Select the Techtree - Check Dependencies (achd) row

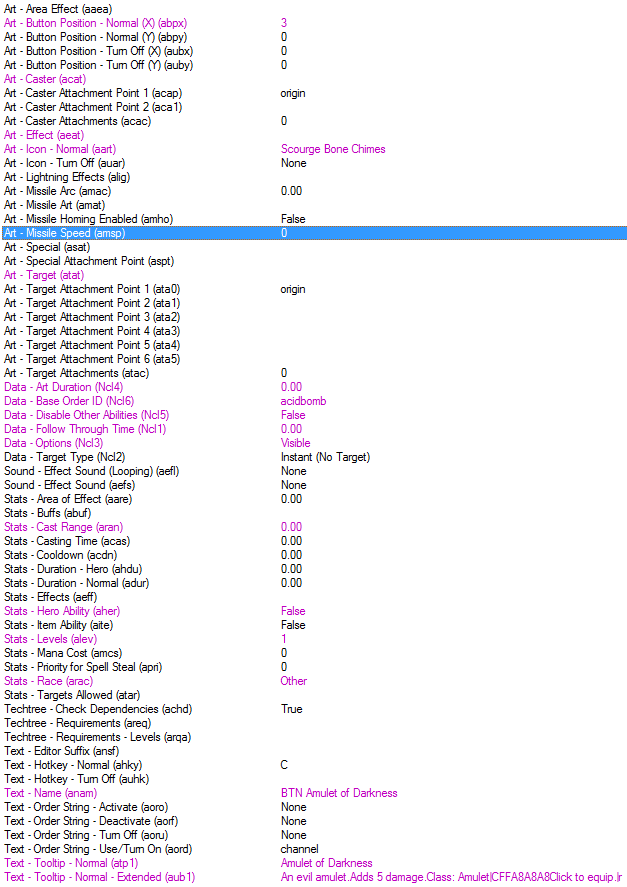pyautogui.click(x=314, y=709)
